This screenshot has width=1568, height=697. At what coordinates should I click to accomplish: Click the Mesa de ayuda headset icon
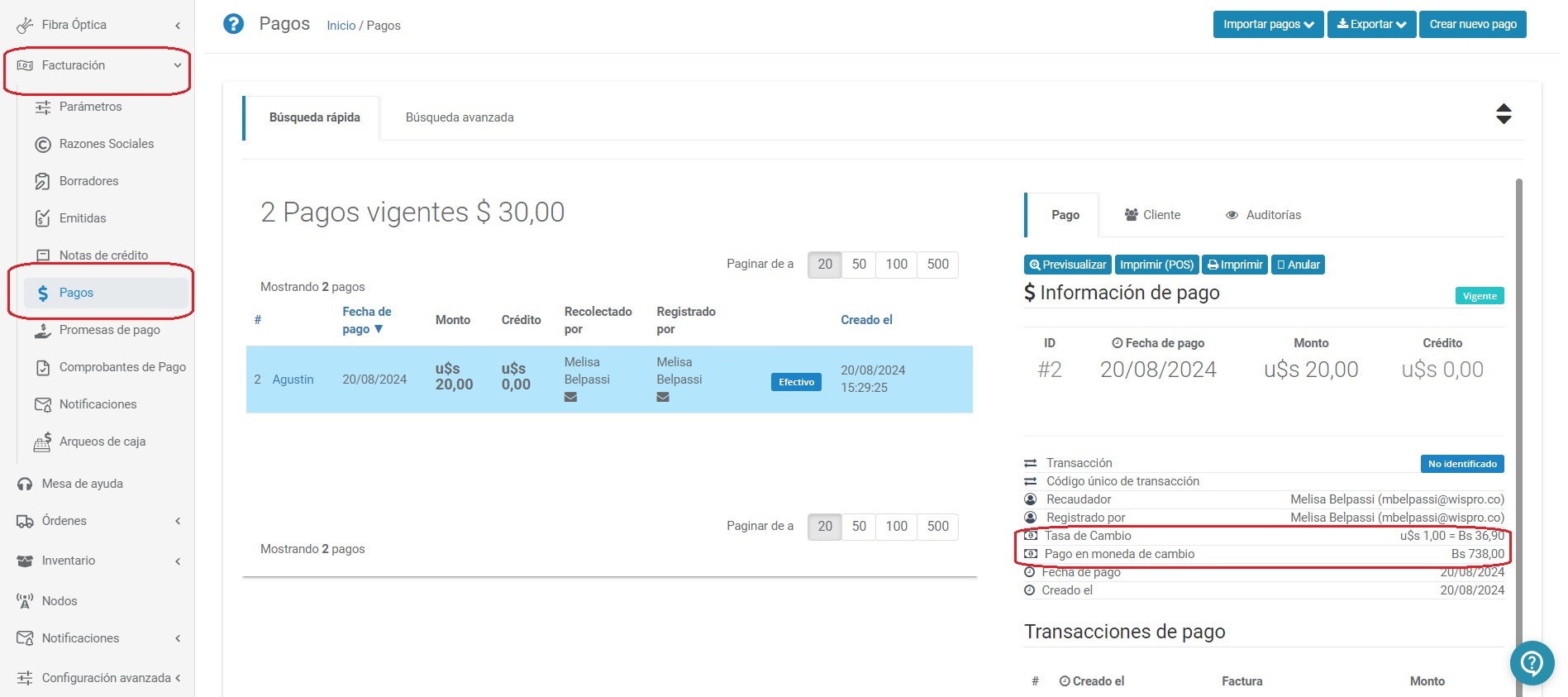25,485
